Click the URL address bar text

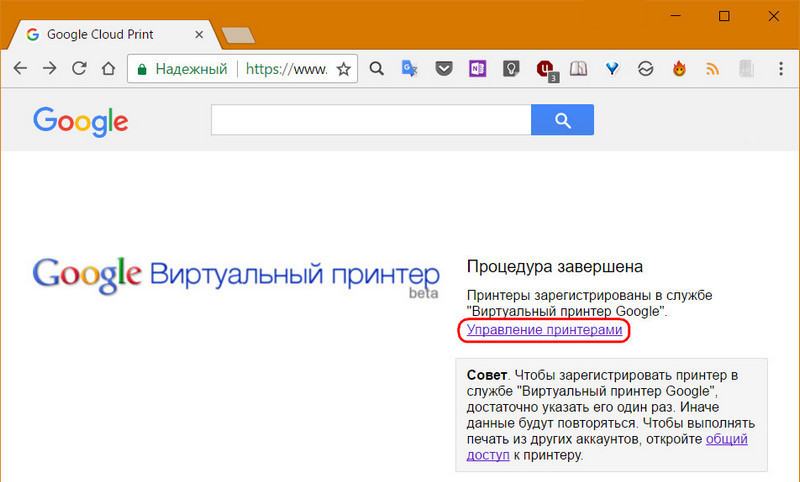286,69
